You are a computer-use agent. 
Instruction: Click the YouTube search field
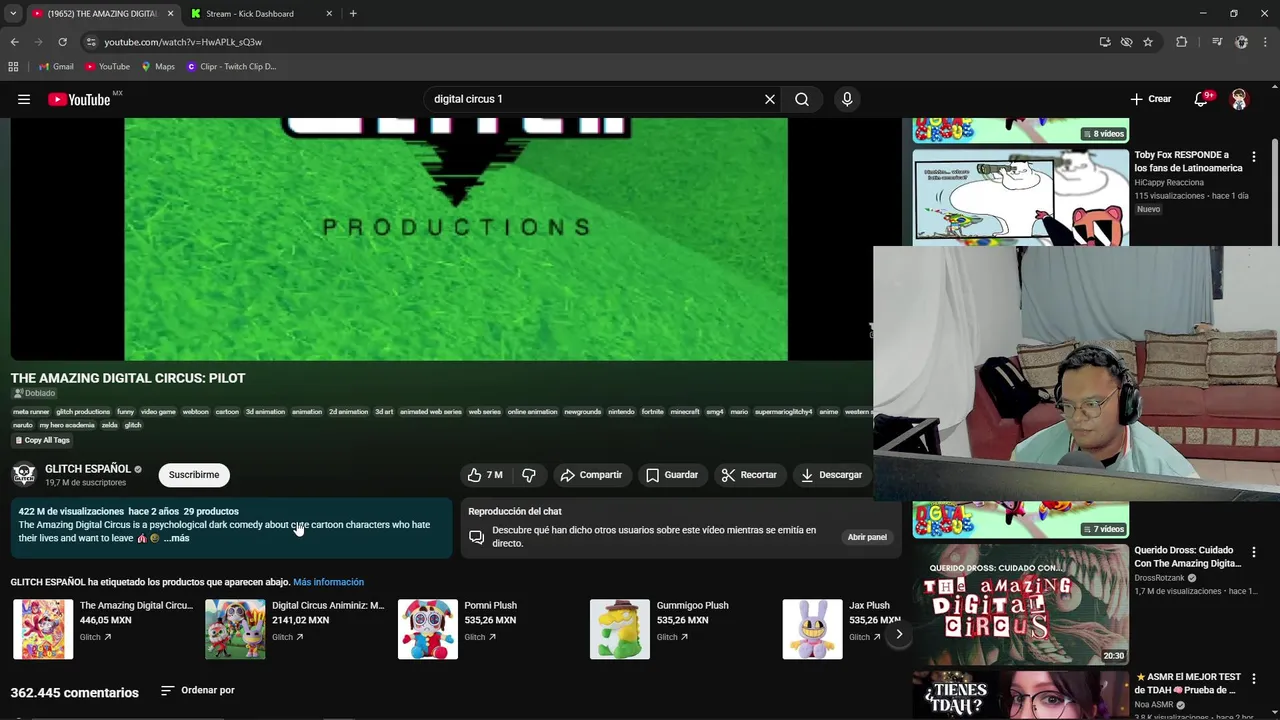coord(595,99)
